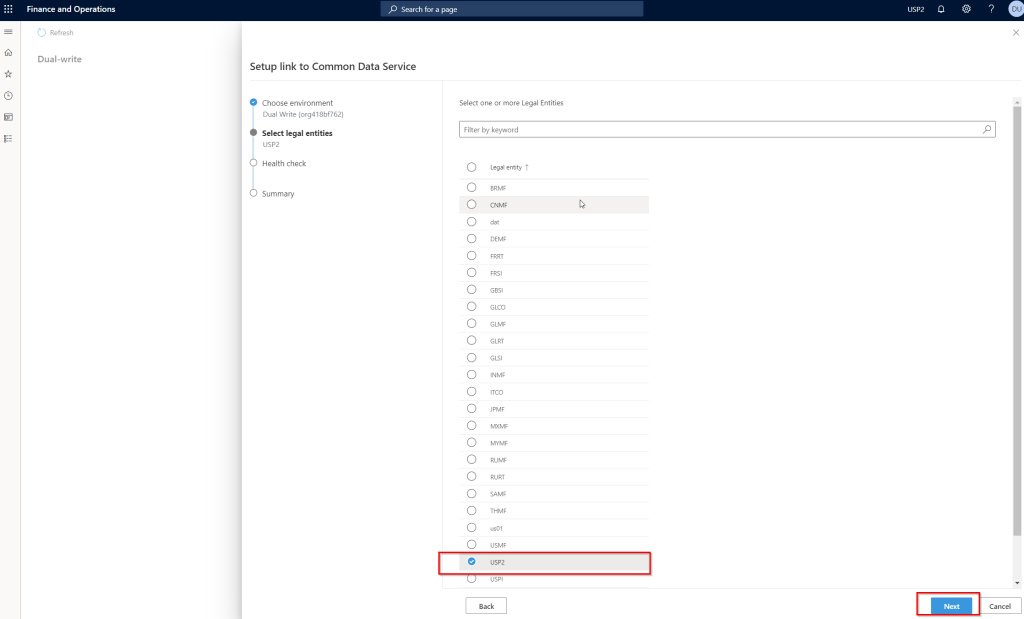Expand the left navigation hamburger menu
Screen dimensions: 1024x619
pos(9,32)
